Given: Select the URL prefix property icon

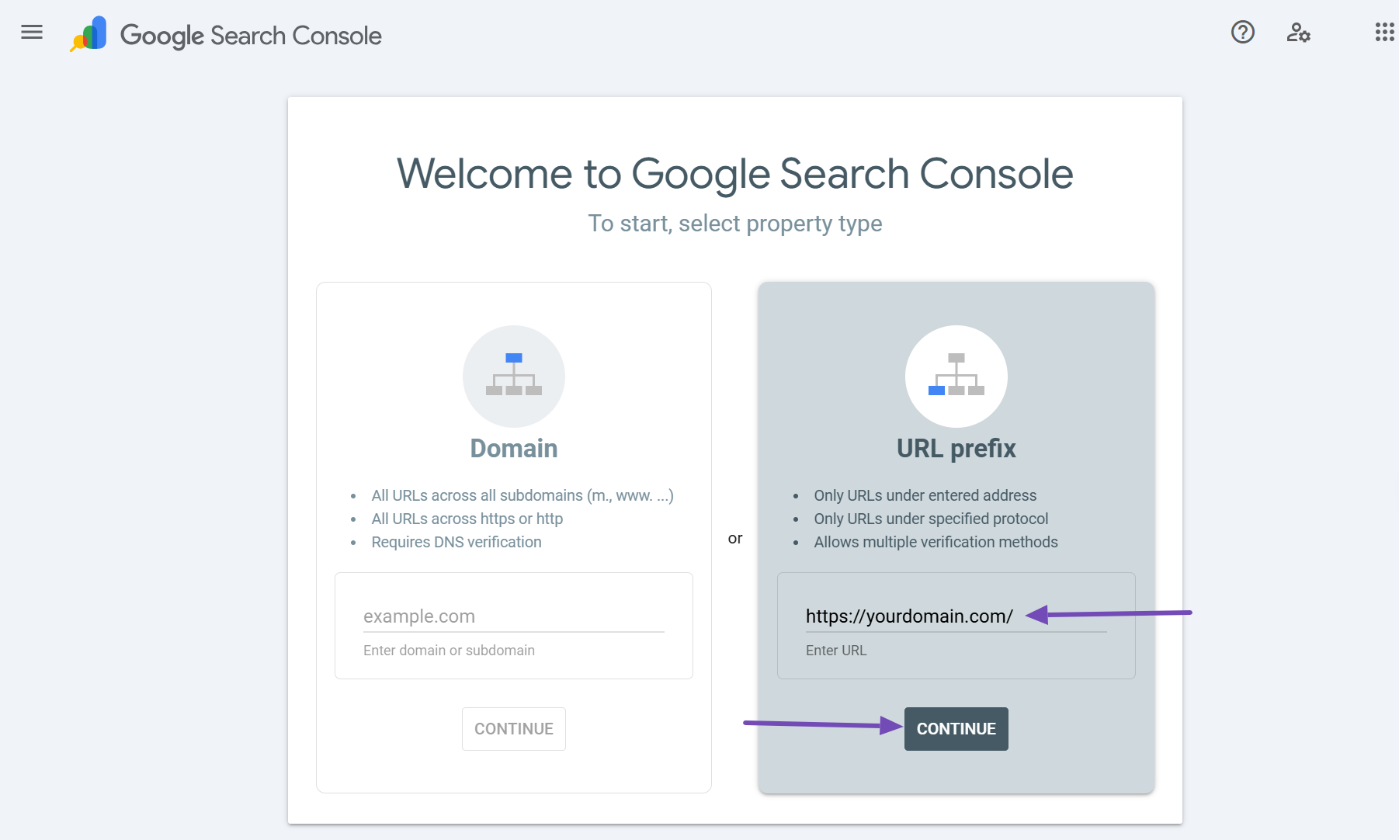Looking at the screenshot, I should click(x=956, y=377).
